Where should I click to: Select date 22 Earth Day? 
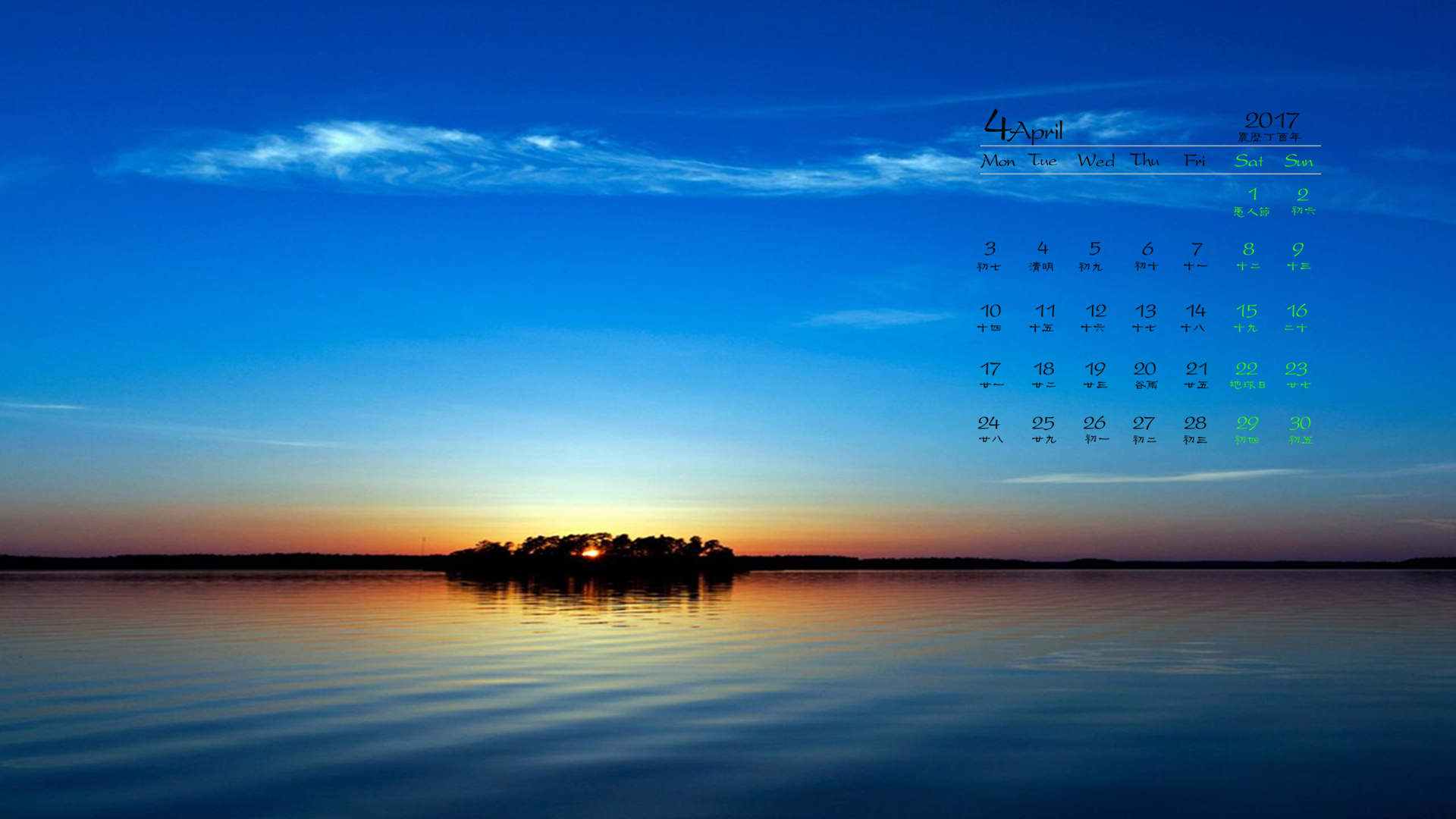coord(1247,376)
